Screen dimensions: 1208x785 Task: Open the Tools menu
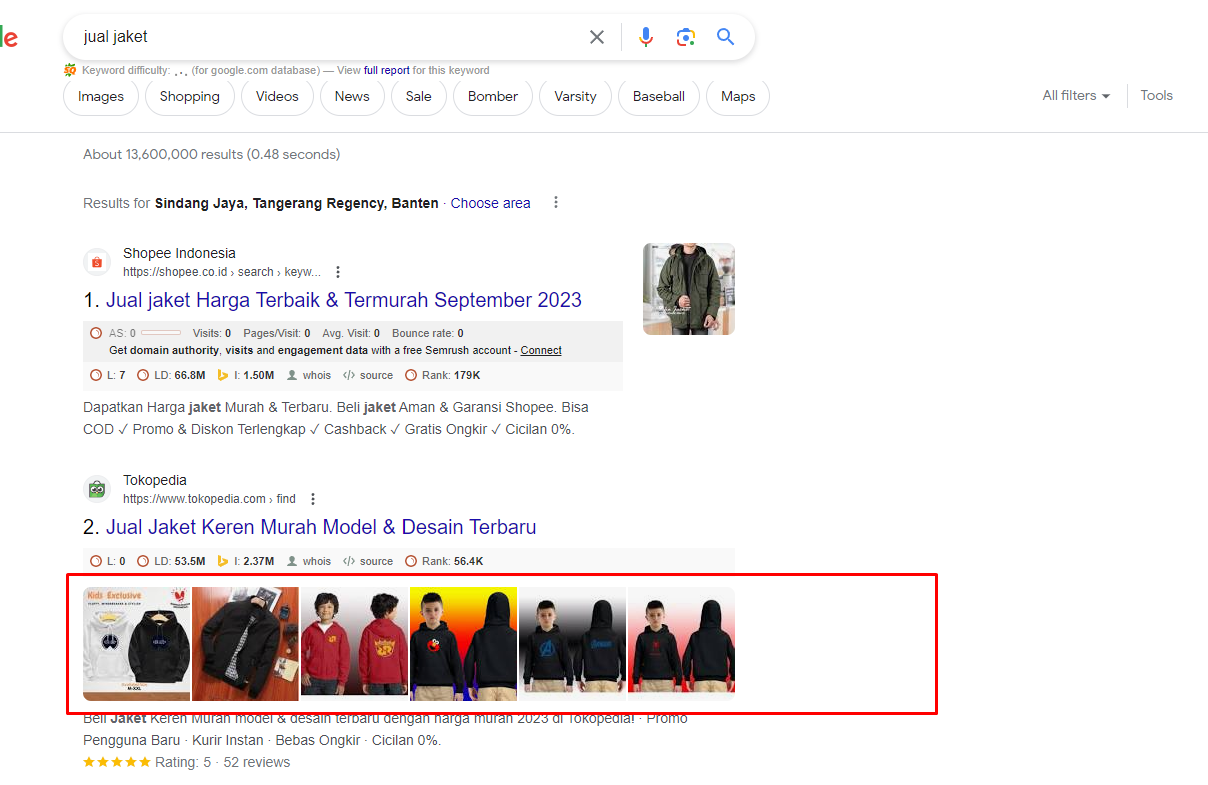tap(1156, 95)
